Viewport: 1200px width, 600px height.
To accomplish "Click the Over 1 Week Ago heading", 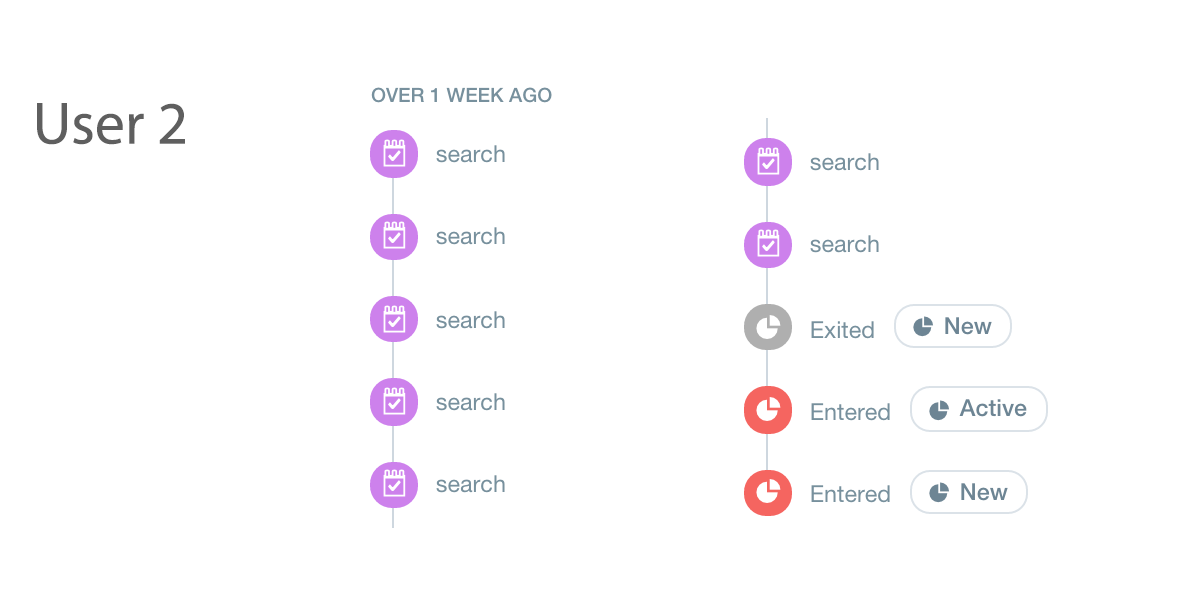I will (461, 96).
